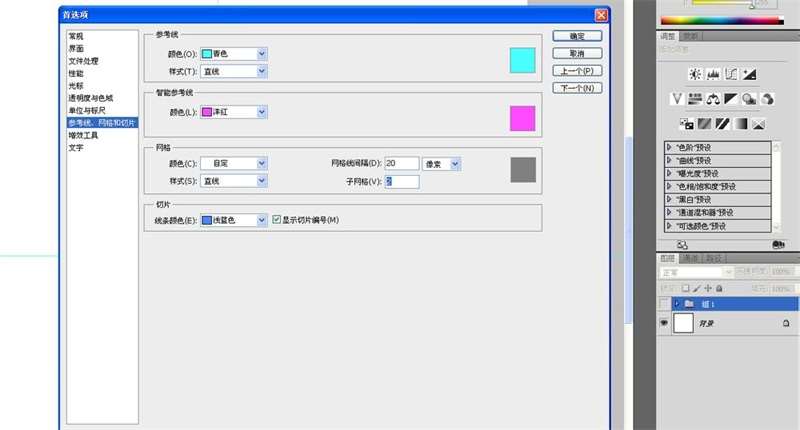Select the Curves adjustment icon
Screen dimensions: 800x430
coord(731,74)
